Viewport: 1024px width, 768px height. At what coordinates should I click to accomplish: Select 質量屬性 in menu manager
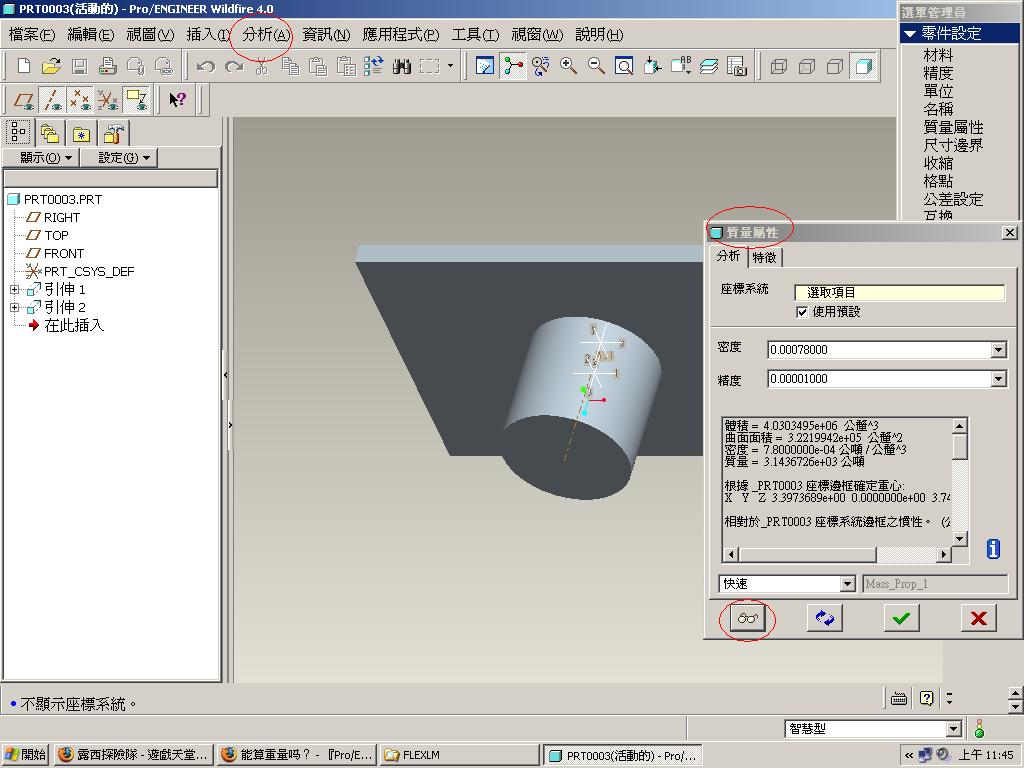pos(953,127)
